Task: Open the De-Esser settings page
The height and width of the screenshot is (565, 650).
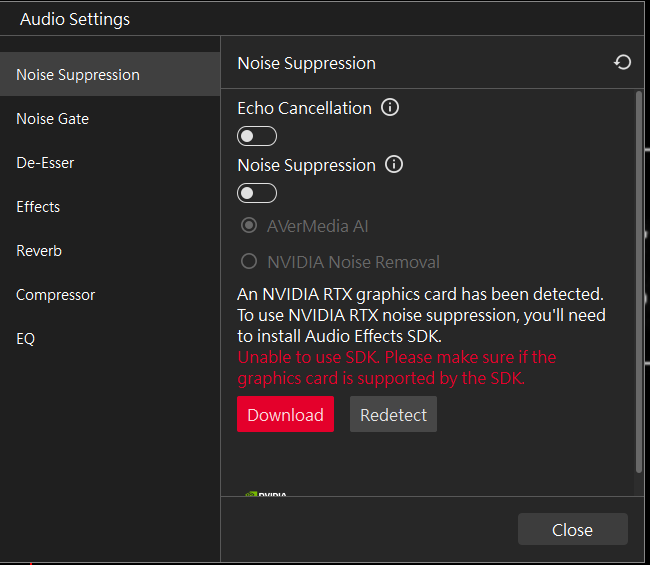Action: (45, 163)
